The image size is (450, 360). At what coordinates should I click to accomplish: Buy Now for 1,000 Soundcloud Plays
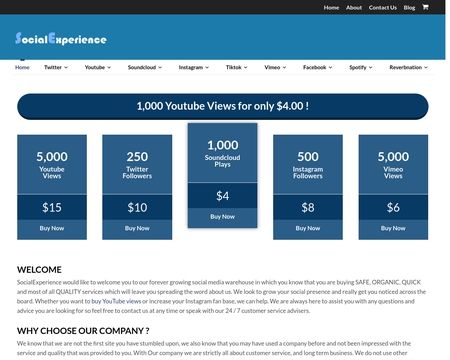(222, 217)
